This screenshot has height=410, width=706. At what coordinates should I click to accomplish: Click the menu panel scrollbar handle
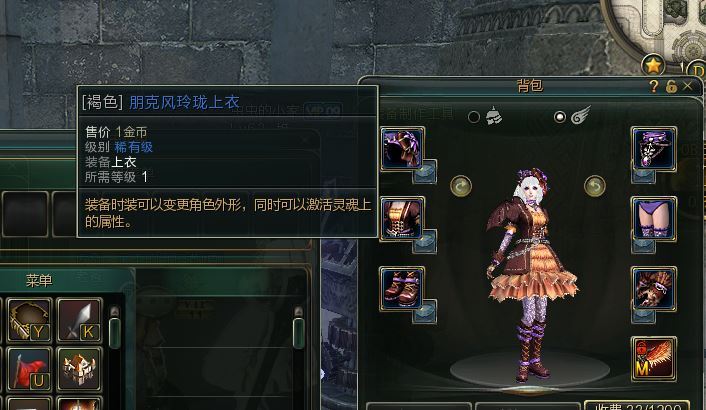pos(114,333)
